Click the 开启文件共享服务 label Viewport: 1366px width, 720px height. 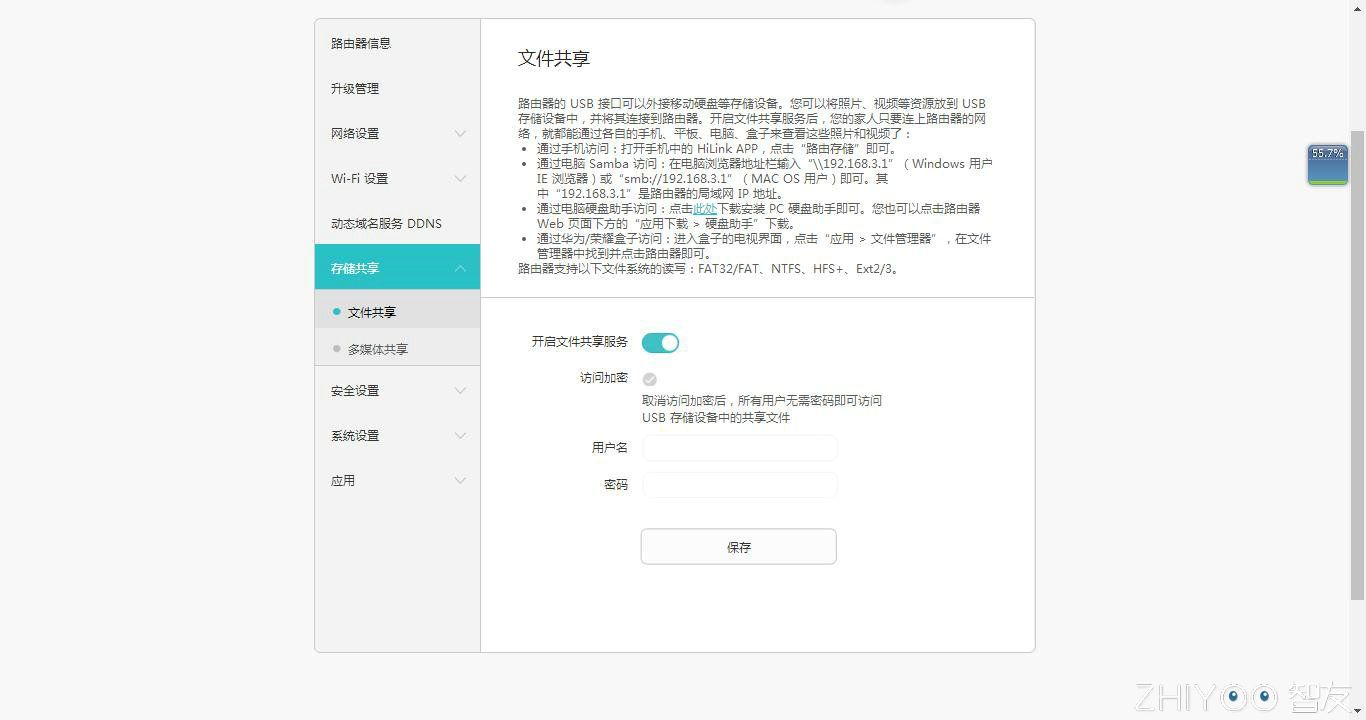[x=580, y=342]
